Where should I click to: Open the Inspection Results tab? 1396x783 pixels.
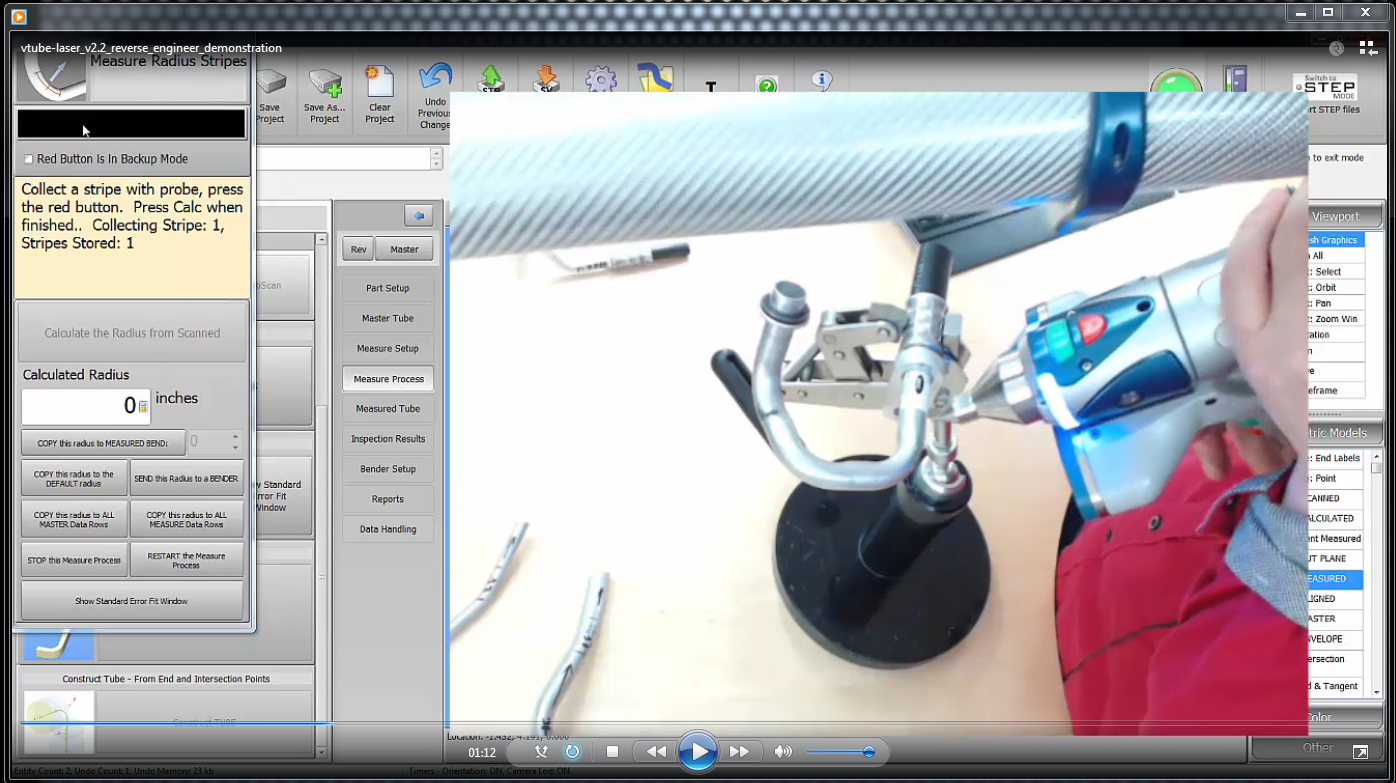point(388,439)
